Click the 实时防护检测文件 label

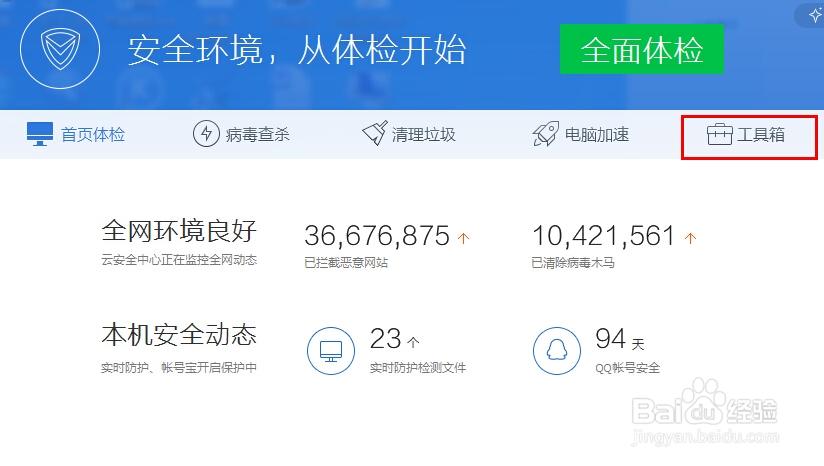(x=418, y=368)
